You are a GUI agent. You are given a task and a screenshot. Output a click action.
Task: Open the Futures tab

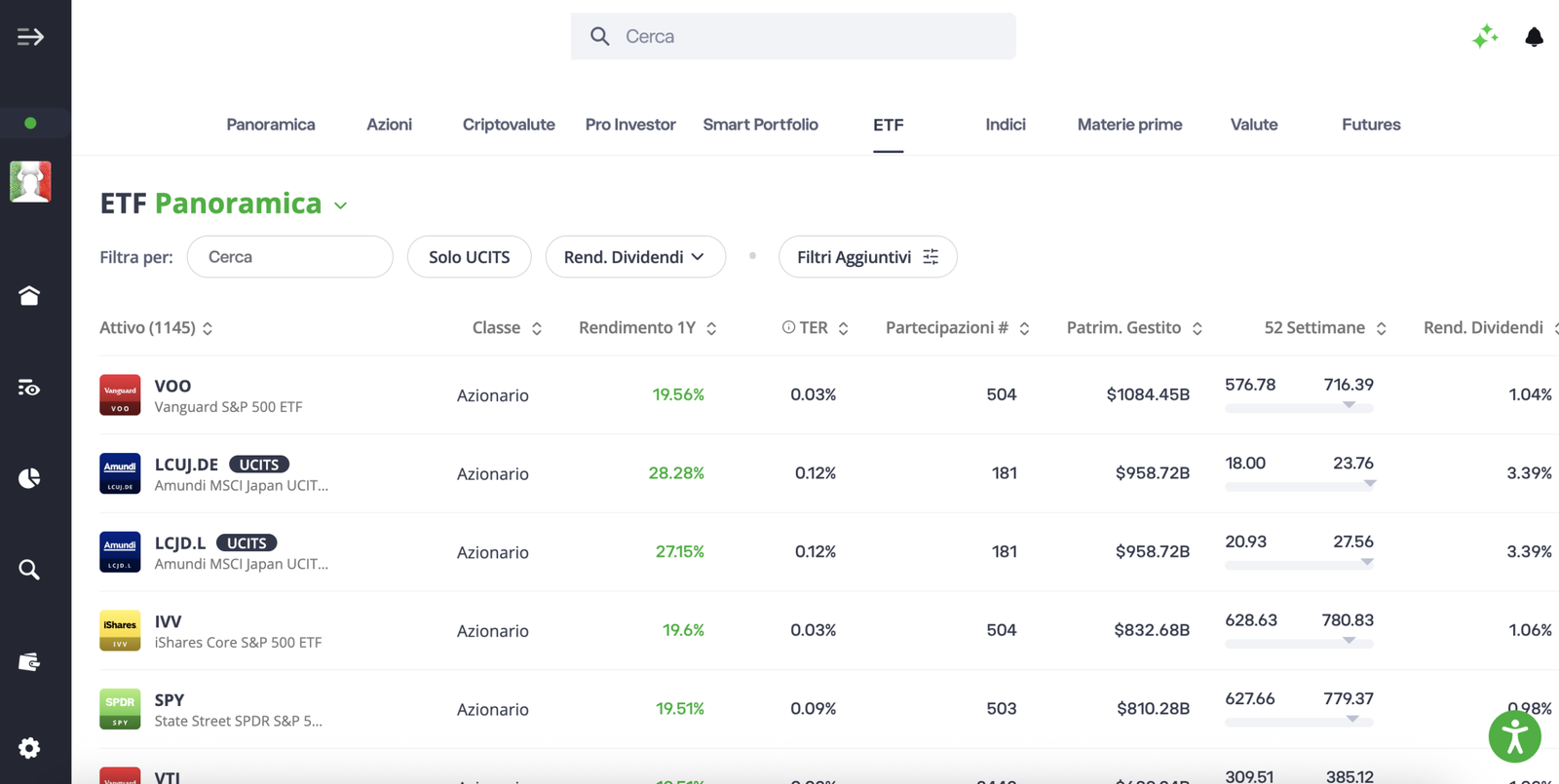pos(1371,125)
